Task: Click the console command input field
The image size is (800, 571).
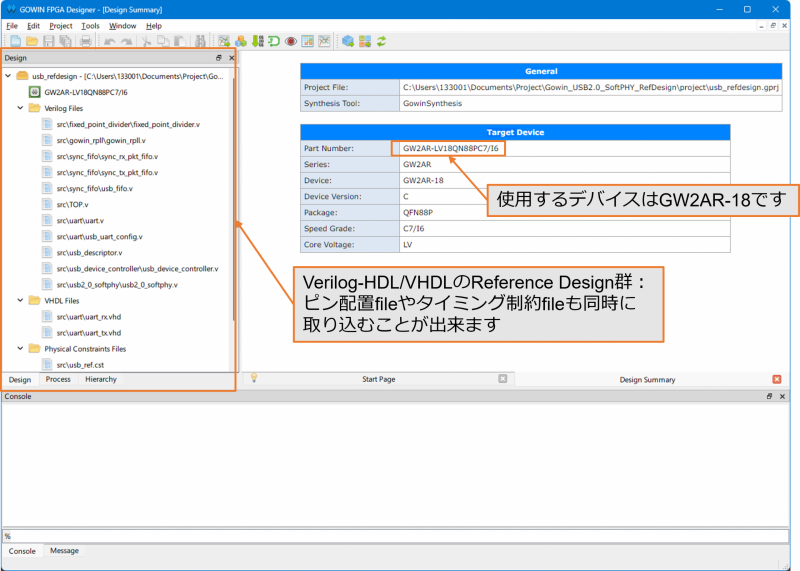Action: 395,536
